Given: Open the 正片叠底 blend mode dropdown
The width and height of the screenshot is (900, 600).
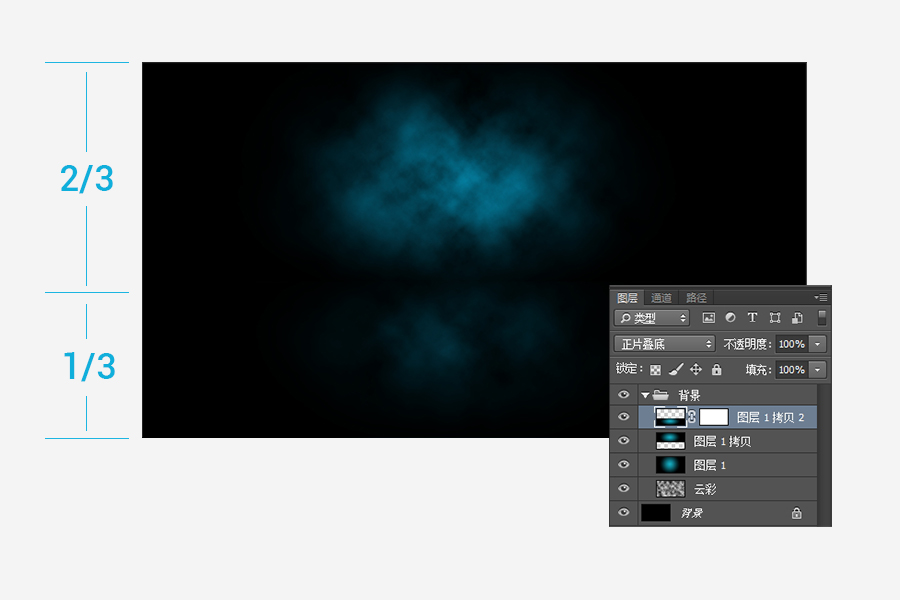Looking at the screenshot, I should [665, 344].
